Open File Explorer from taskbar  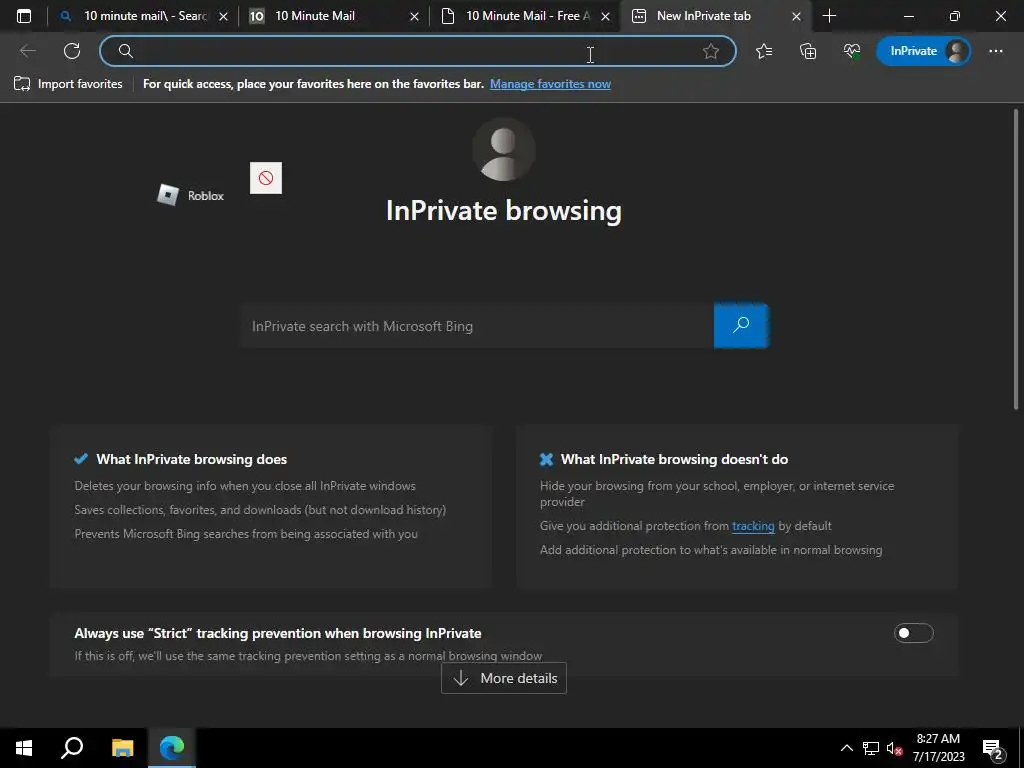tap(122, 748)
